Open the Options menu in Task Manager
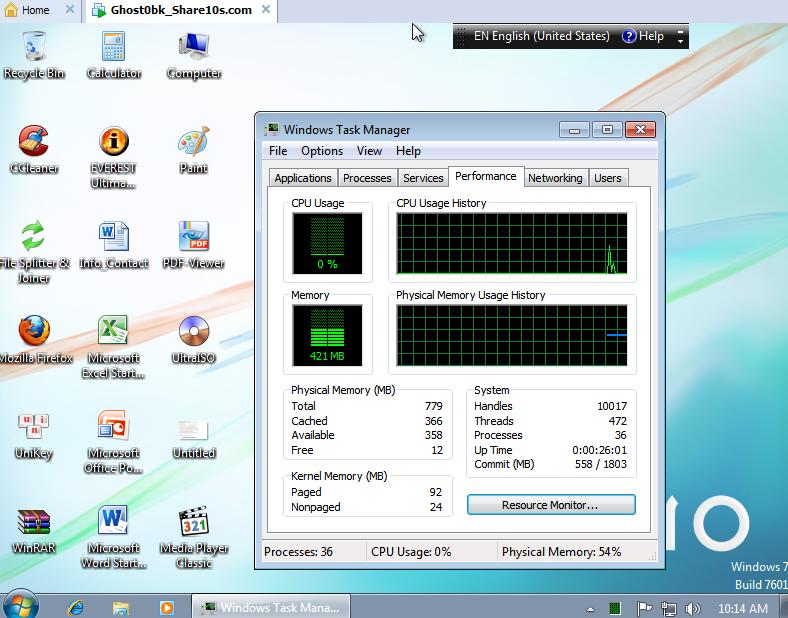 322,151
